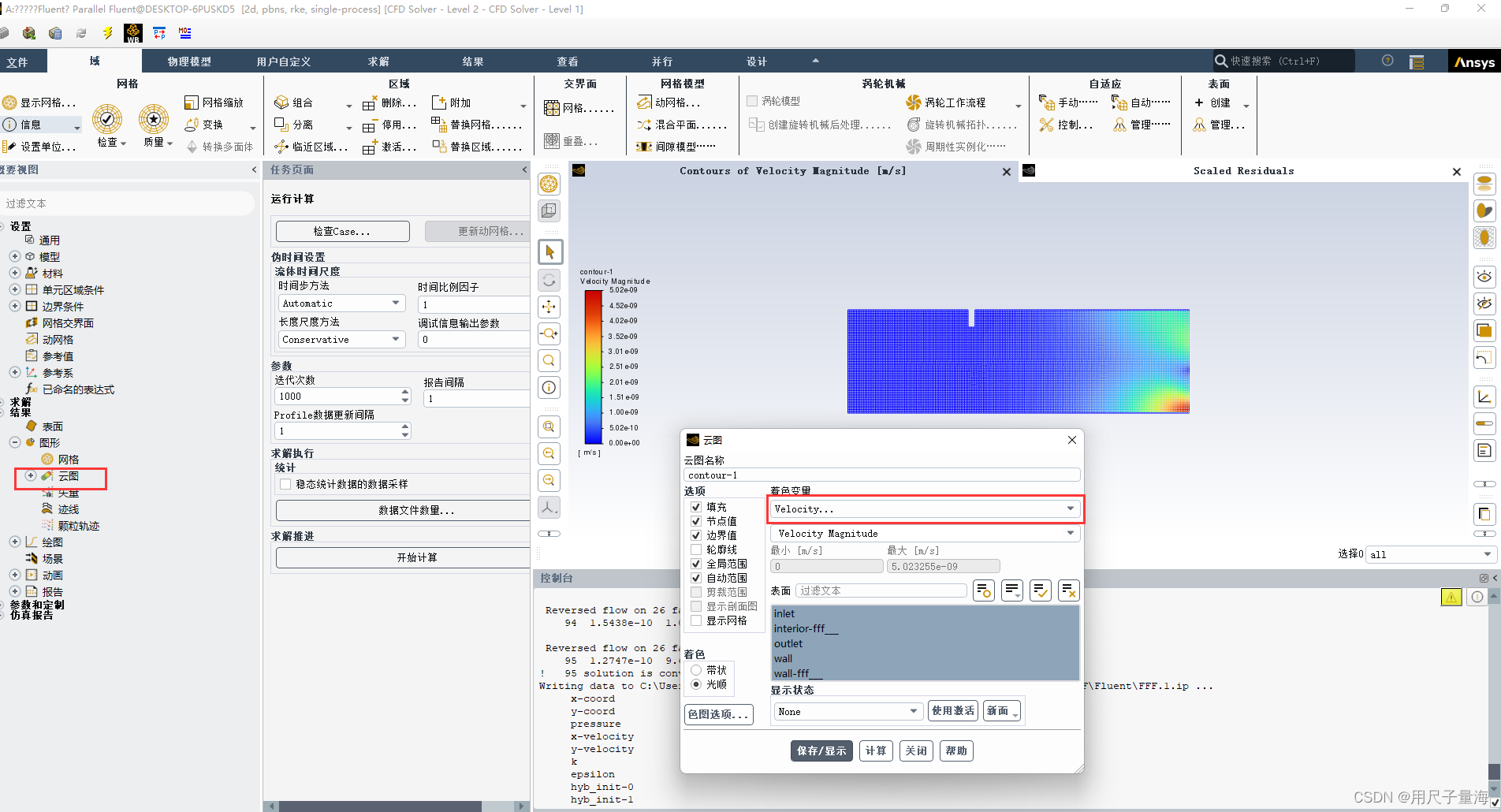Click the Manual adaption (手动) icon
The height and width of the screenshot is (812, 1501).
point(1047,102)
